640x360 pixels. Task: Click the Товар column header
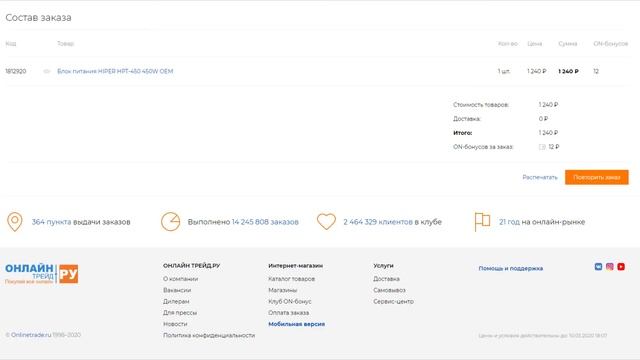(x=65, y=44)
